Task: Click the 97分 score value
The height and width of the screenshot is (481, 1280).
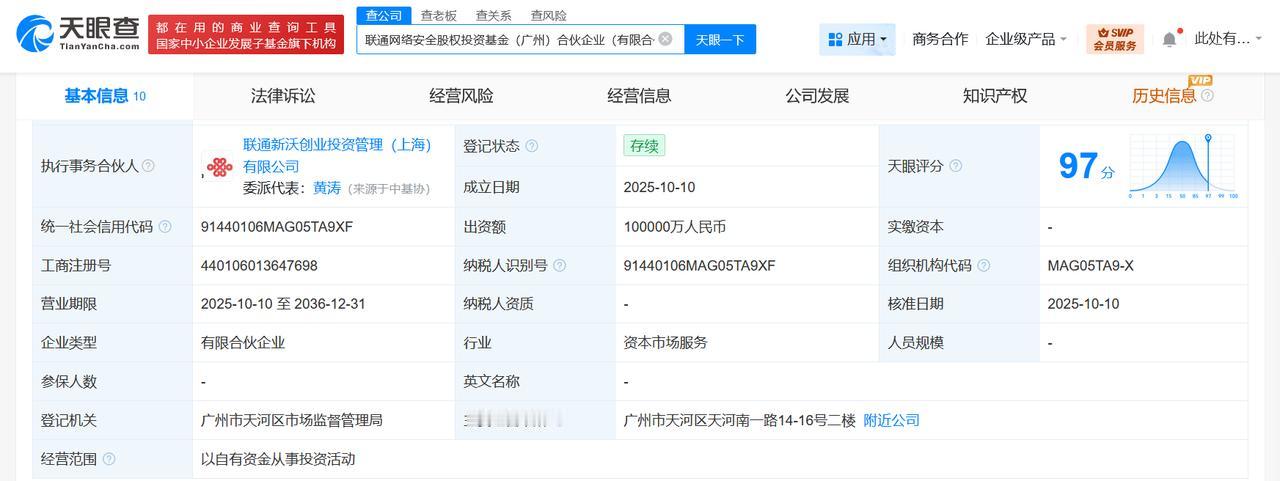Action: [1087, 166]
